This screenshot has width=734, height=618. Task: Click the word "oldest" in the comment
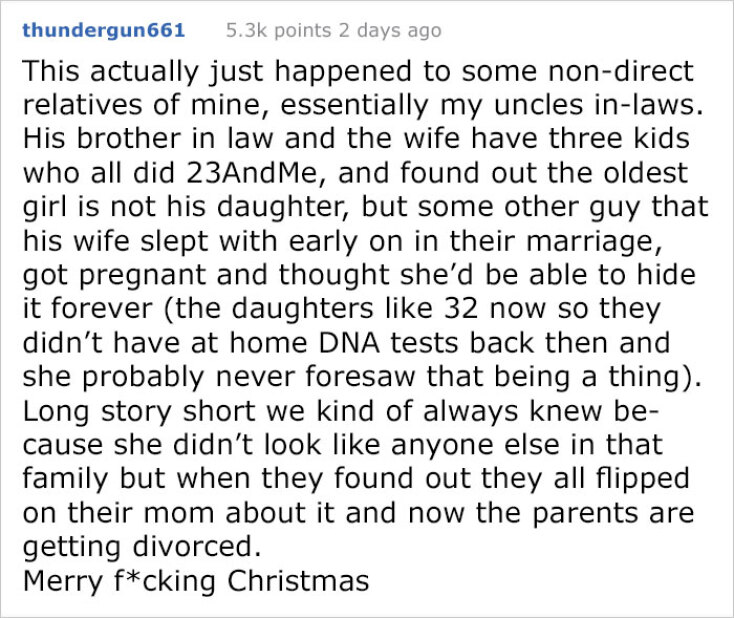point(642,172)
